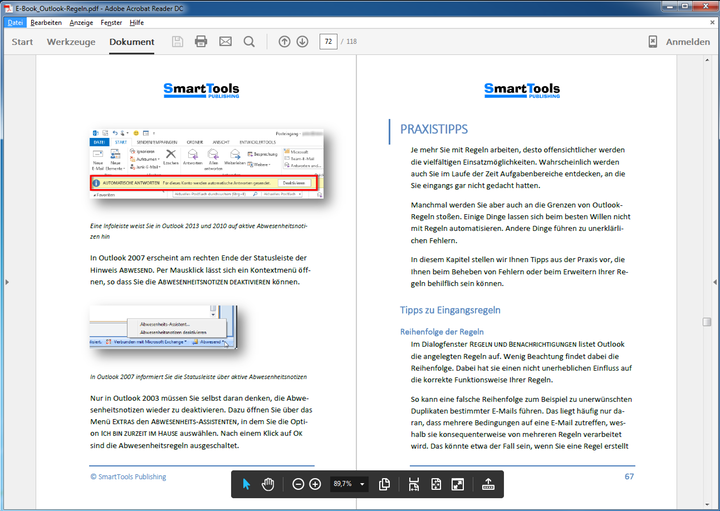Screen dimensions: 720x511
Task: Click the scrollbar up arrow
Action: [707, 60]
